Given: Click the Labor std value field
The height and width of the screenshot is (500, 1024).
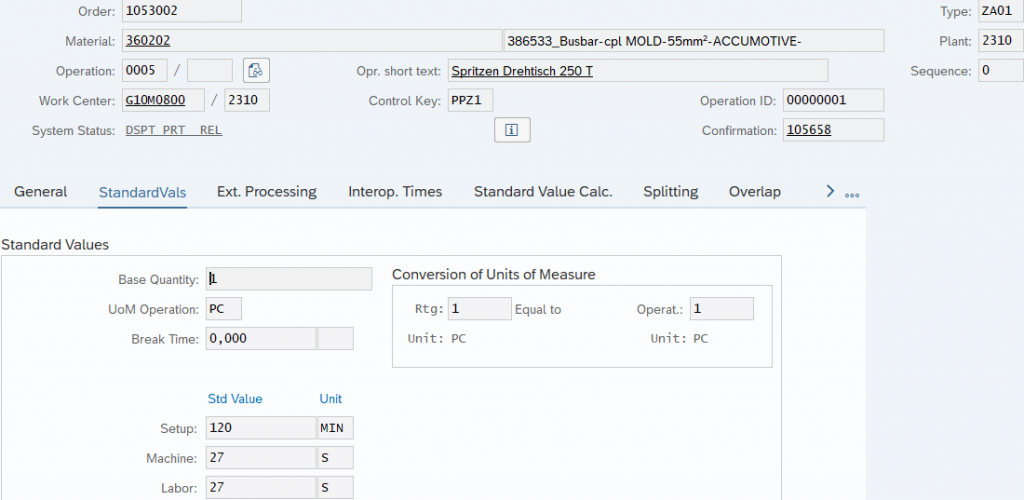Looking at the screenshot, I should [260, 488].
